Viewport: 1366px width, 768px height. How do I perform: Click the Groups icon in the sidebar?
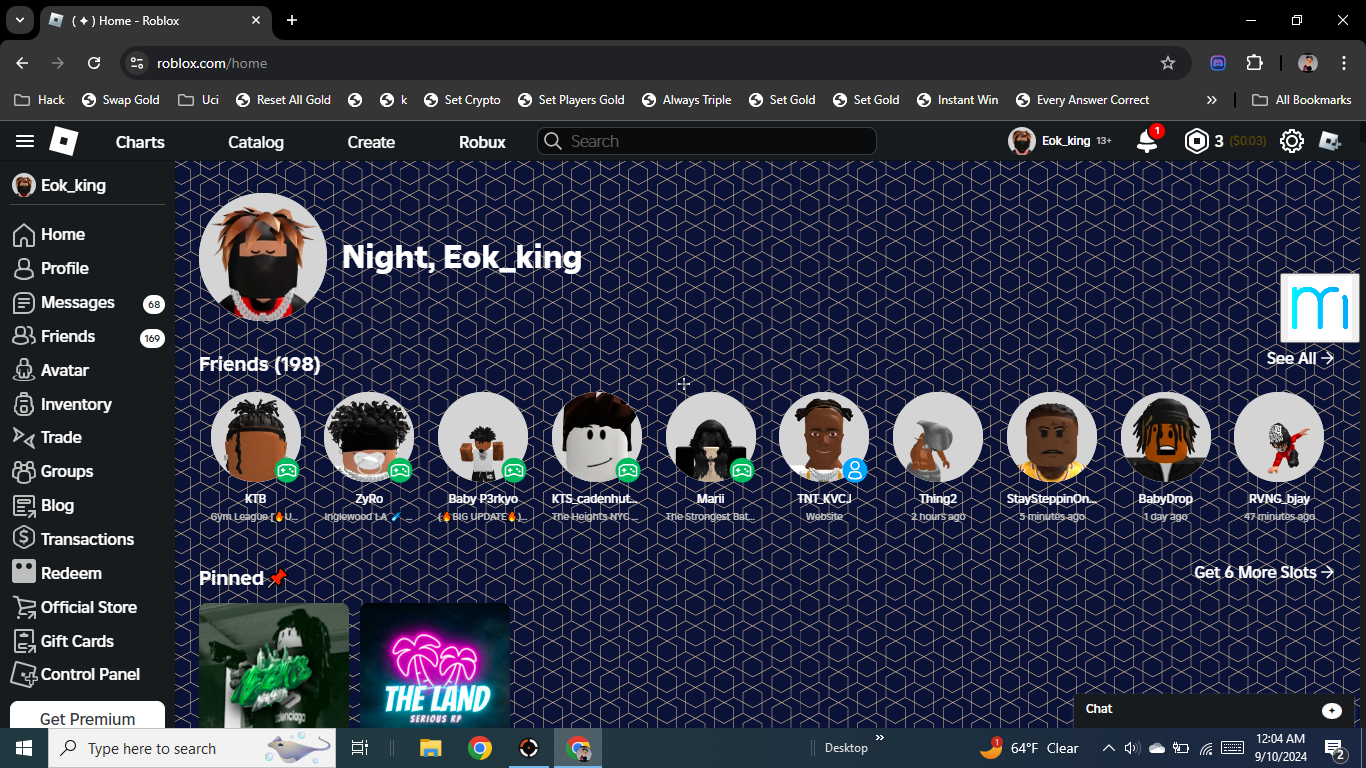24,471
